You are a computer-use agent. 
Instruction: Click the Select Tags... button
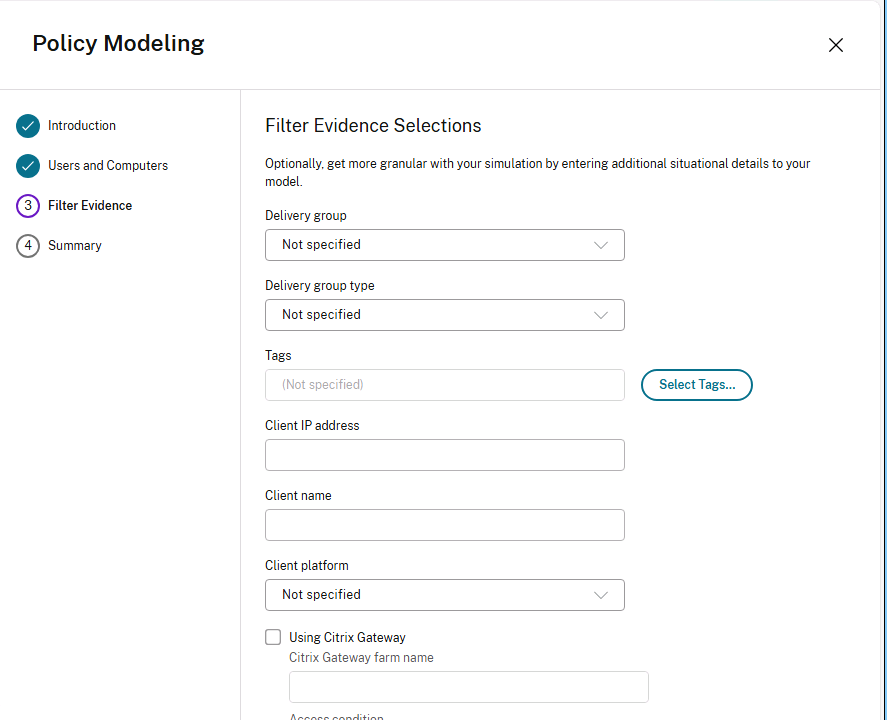tap(697, 385)
